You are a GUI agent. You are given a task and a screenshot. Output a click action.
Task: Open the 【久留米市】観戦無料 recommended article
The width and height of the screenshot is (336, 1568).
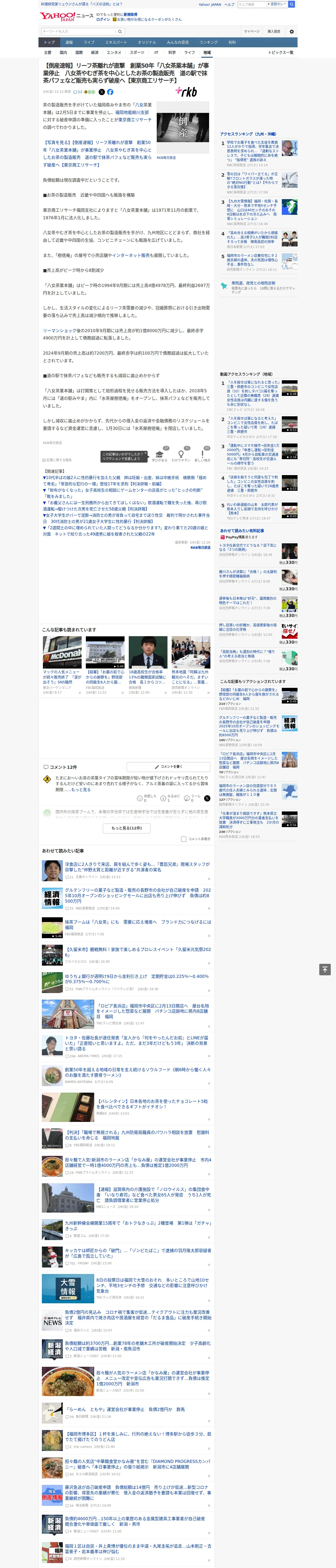click(138, 952)
